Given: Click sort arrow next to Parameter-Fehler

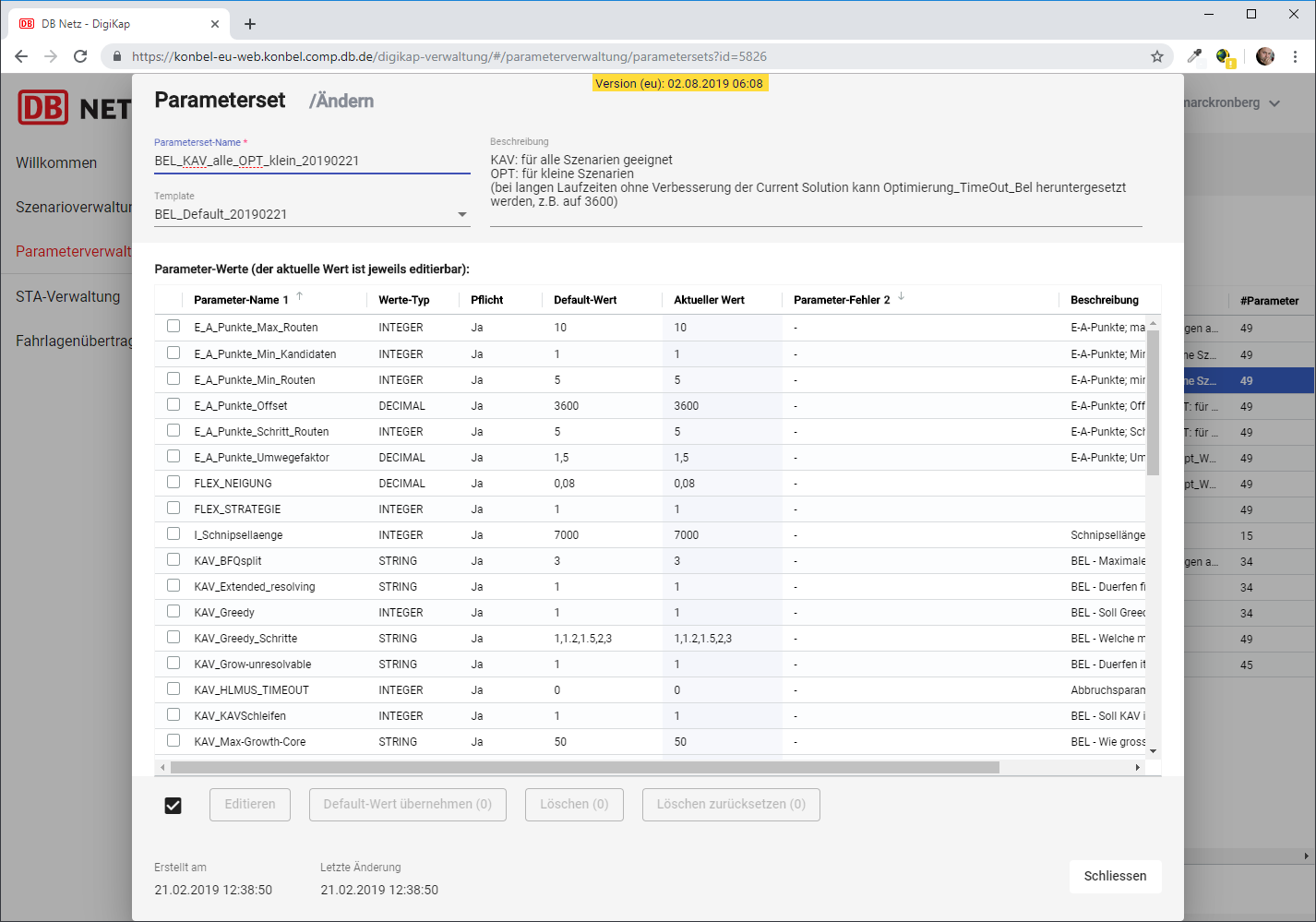Looking at the screenshot, I should click(902, 297).
